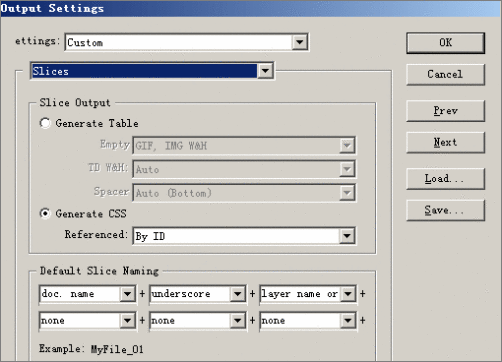Screen dimensions: 502x362
Task: Open the Load... settings dialog
Action: [x=445, y=179]
